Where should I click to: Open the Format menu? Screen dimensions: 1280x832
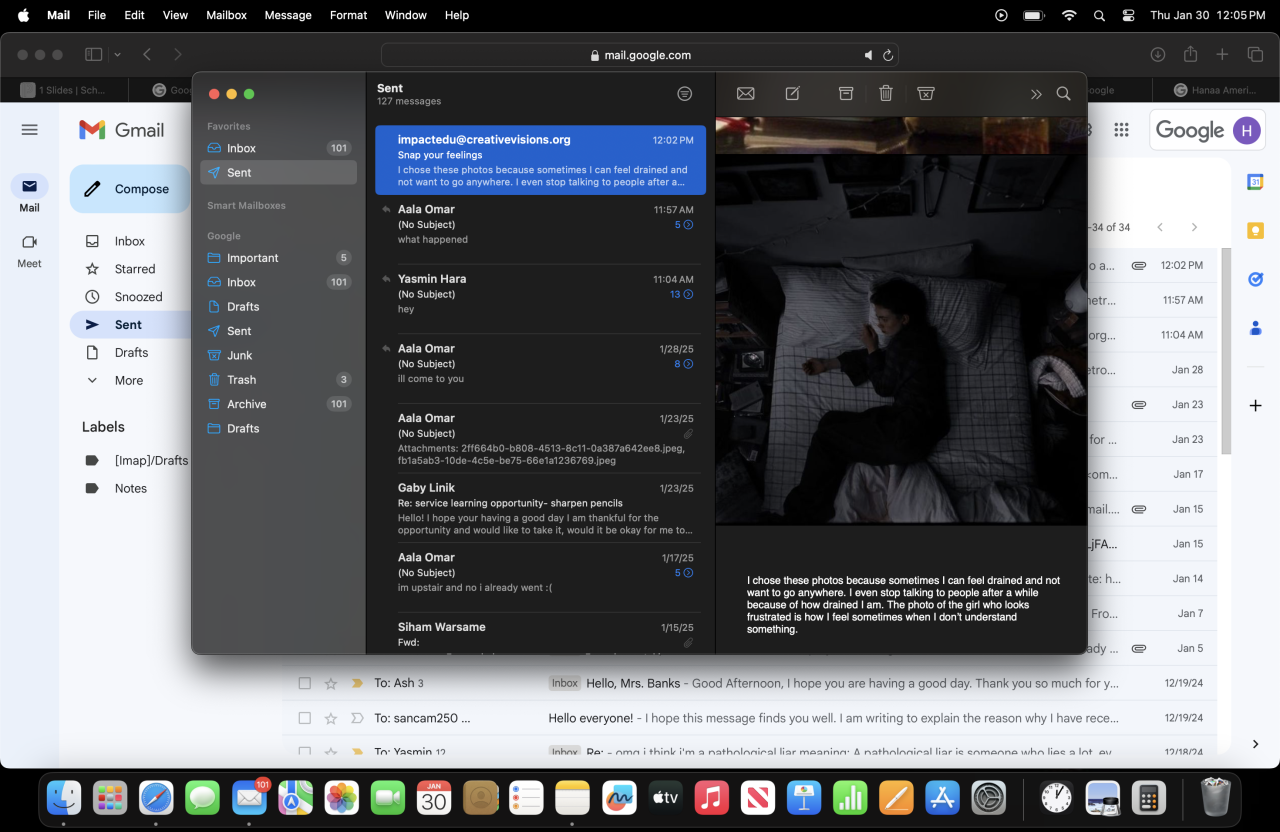348,15
